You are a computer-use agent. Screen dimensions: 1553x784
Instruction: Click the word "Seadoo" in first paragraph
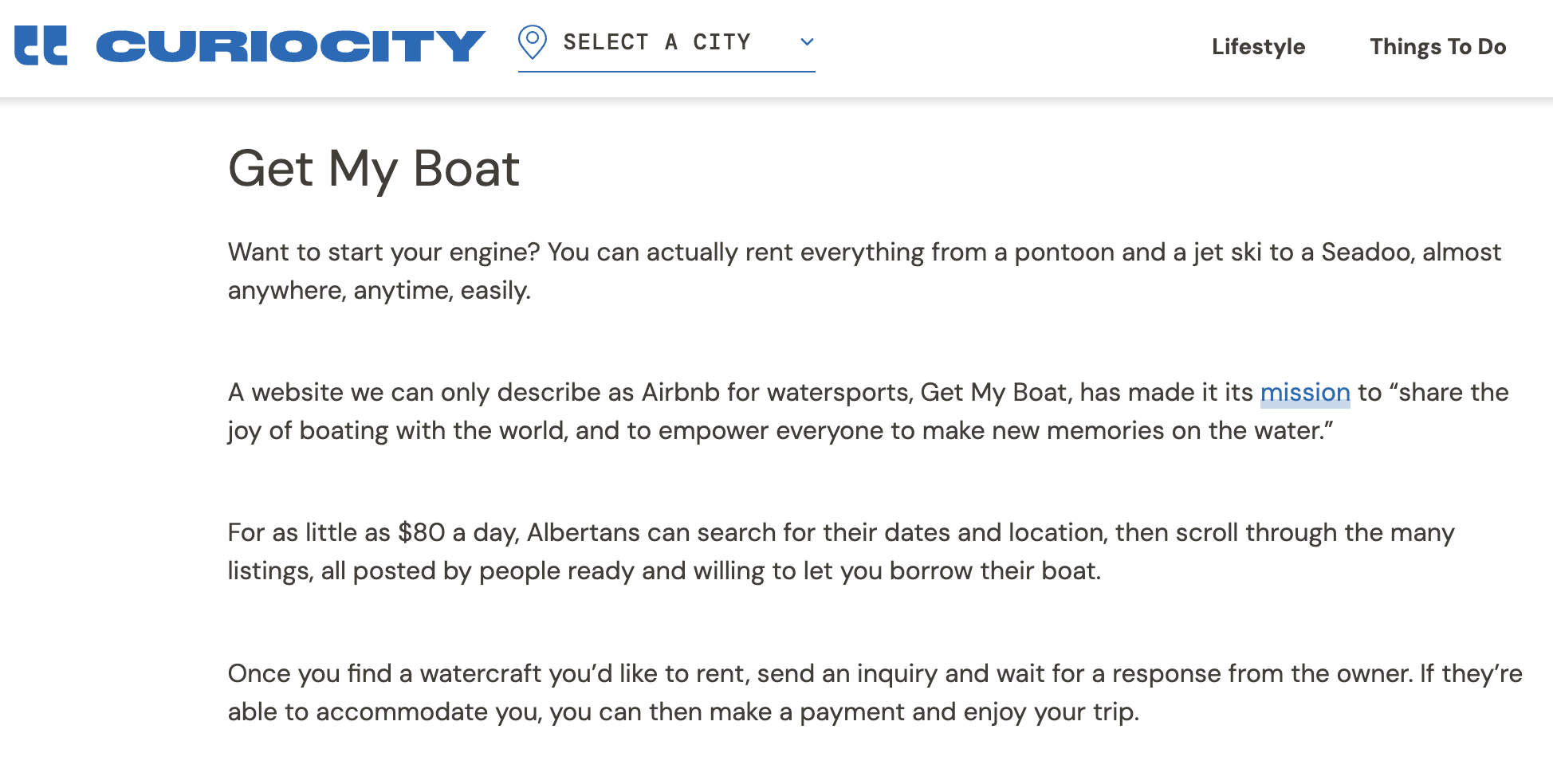[x=1365, y=253]
